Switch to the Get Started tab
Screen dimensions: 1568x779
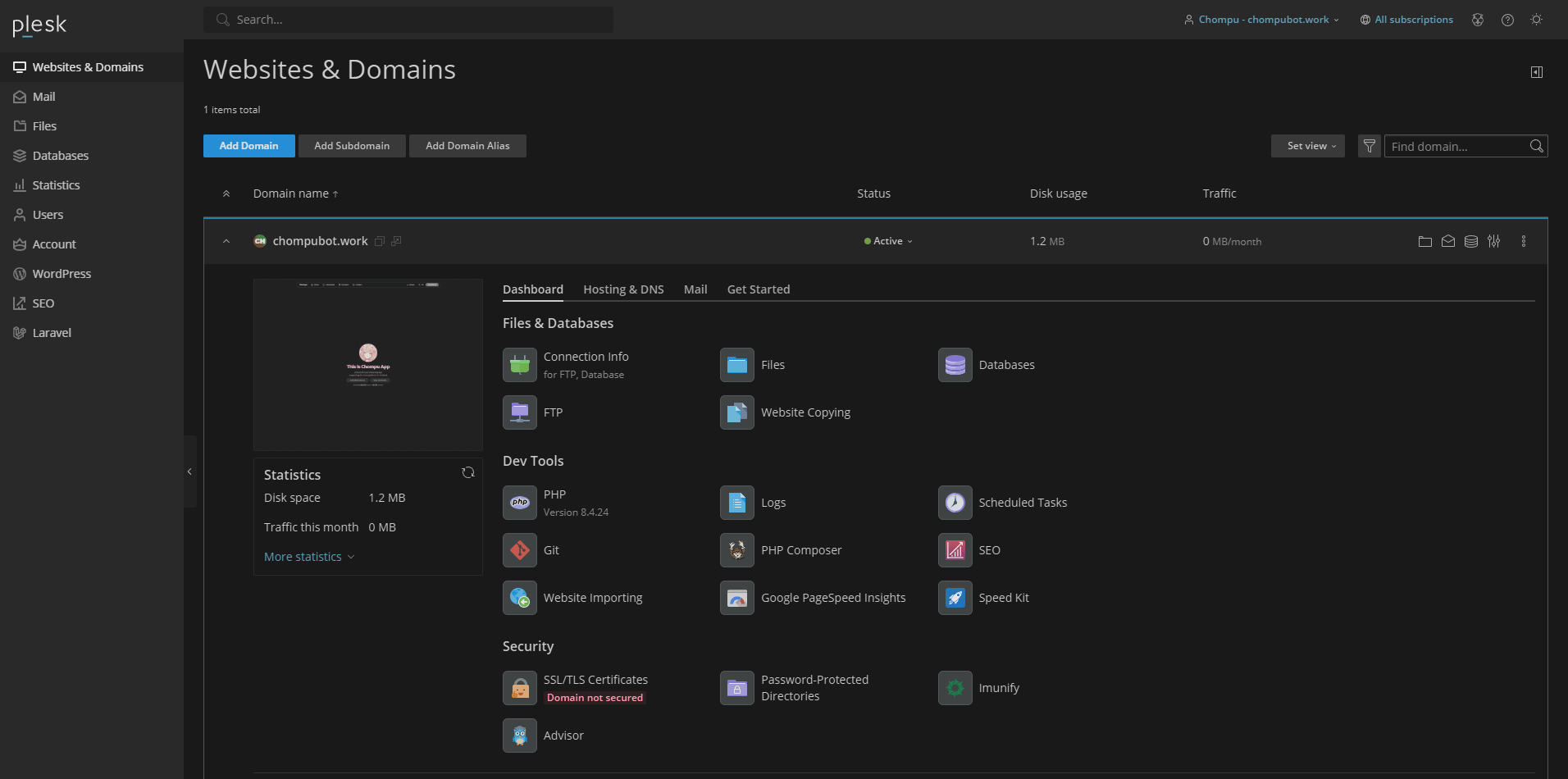coord(759,289)
